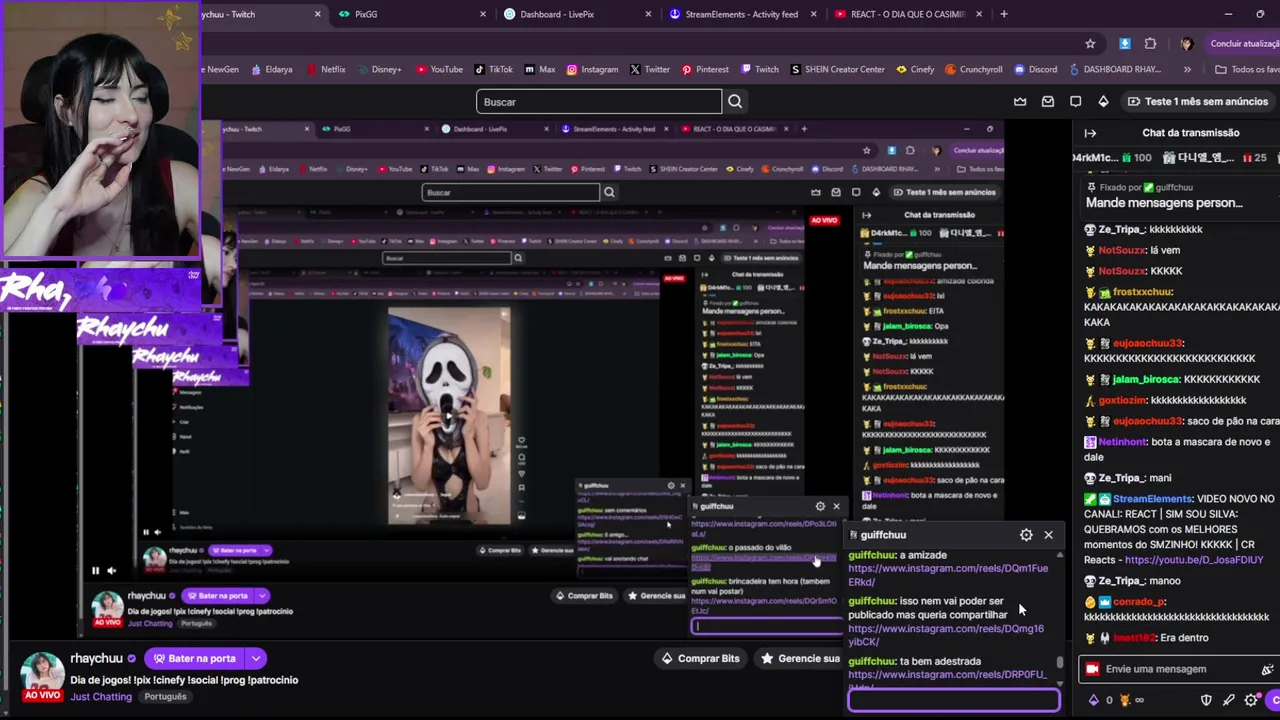Screen dimensions: 1280x720
Task: Click the whisper scroll-up arrow
Action: click(x=1060, y=553)
